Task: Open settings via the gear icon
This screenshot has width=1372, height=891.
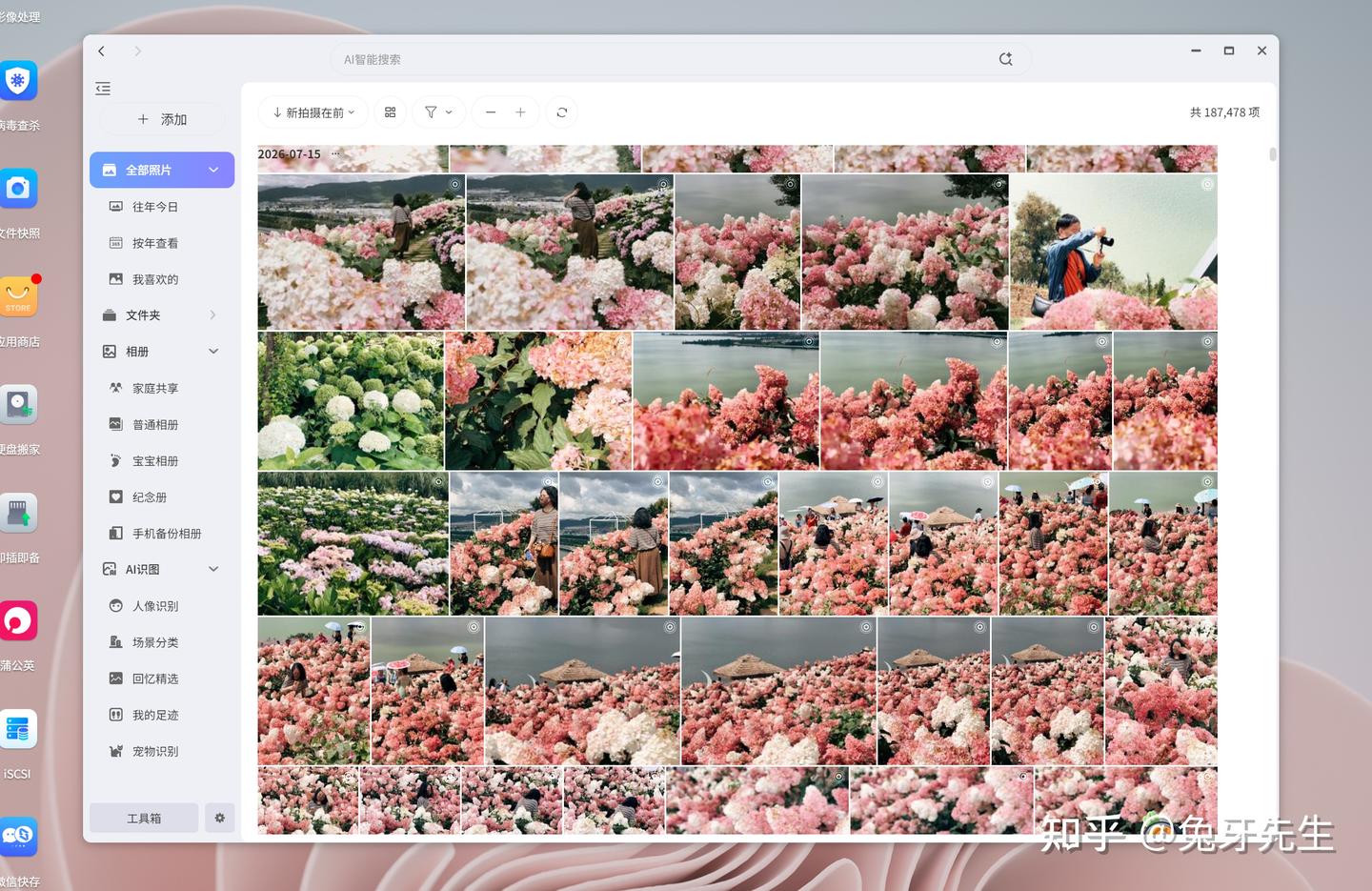Action: point(220,818)
